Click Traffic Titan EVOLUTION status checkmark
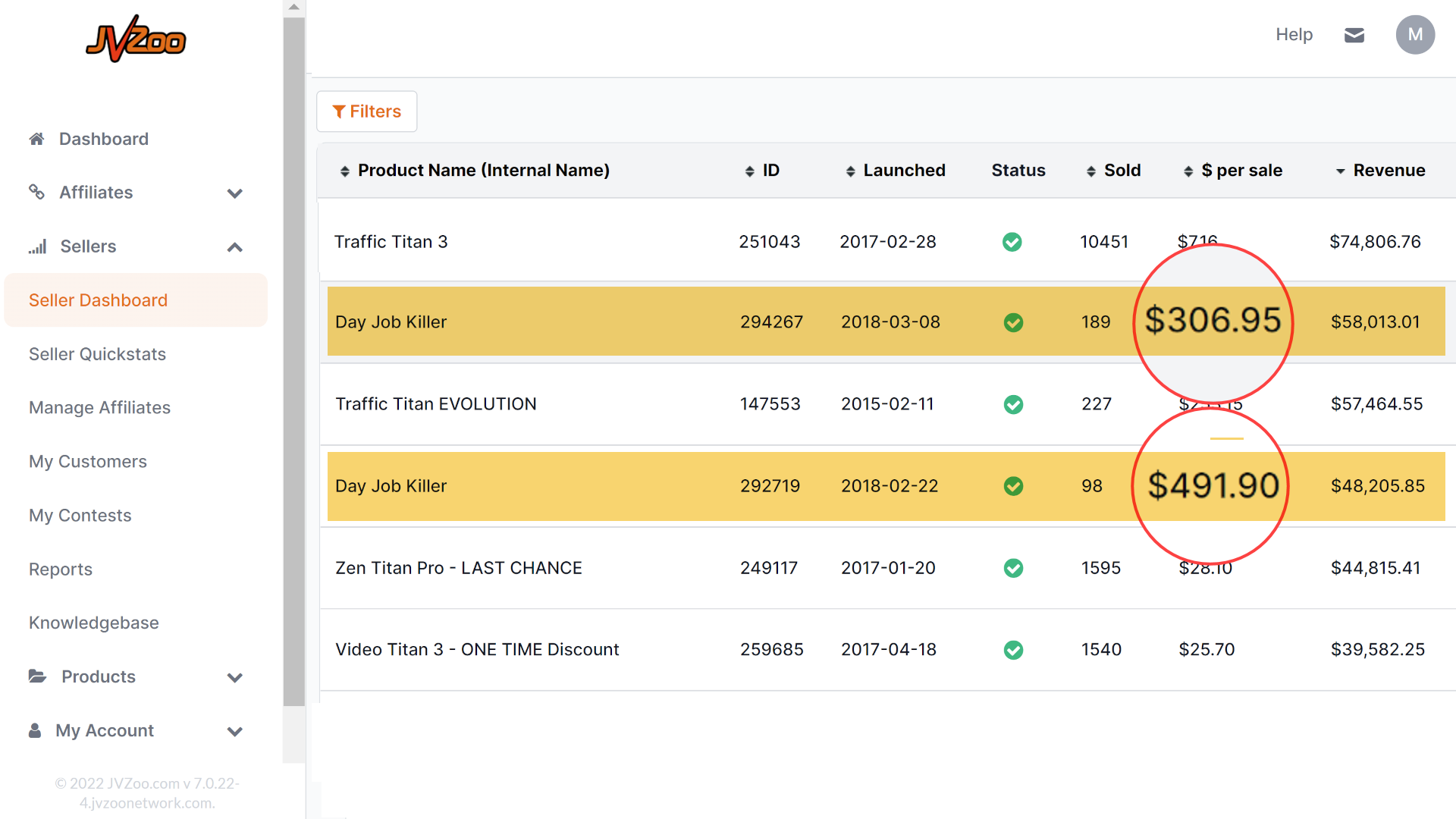 click(x=1013, y=404)
